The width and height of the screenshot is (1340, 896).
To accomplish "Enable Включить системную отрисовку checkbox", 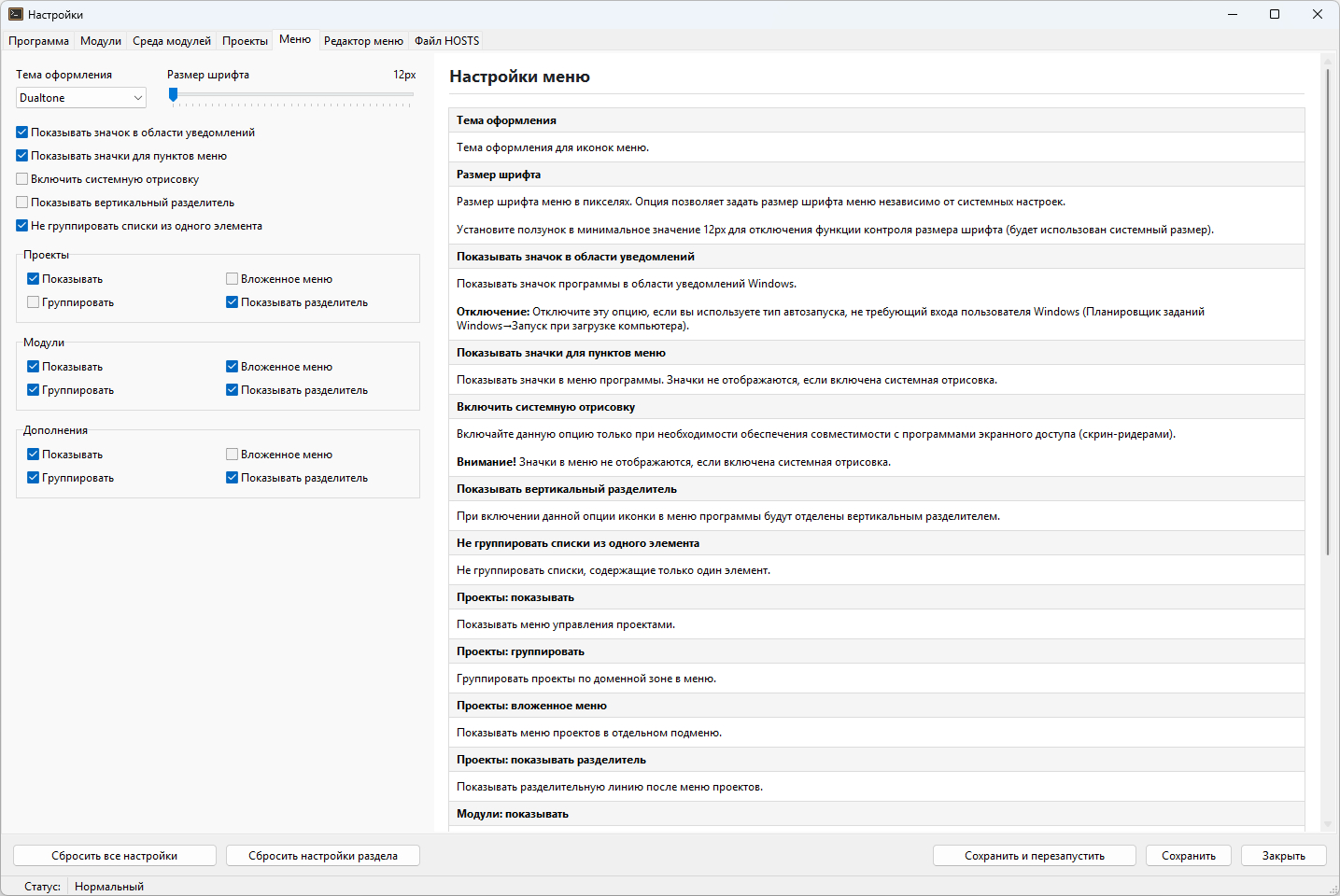I will pos(22,179).
